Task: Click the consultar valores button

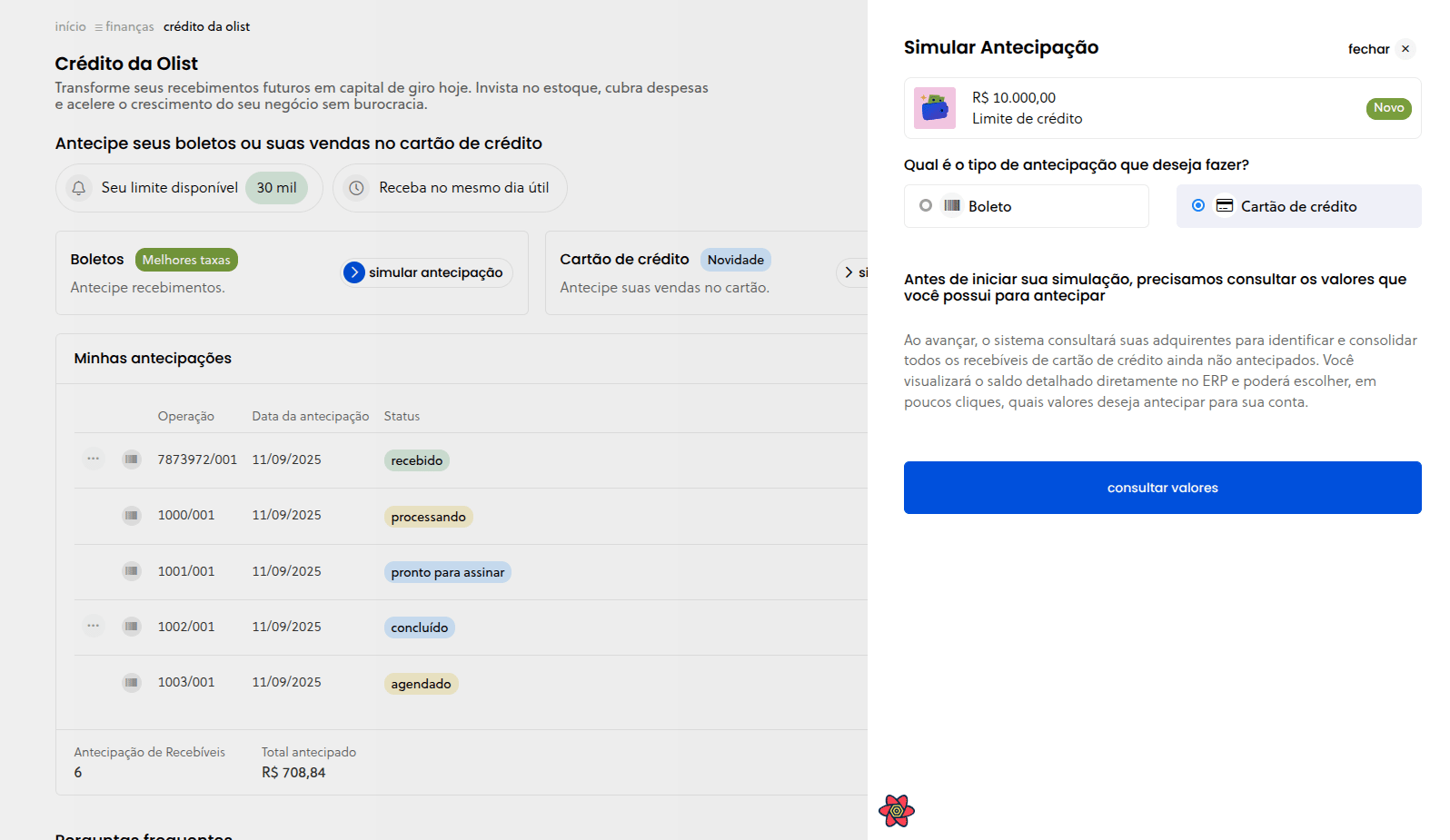Action: (x=1163, y=488)
